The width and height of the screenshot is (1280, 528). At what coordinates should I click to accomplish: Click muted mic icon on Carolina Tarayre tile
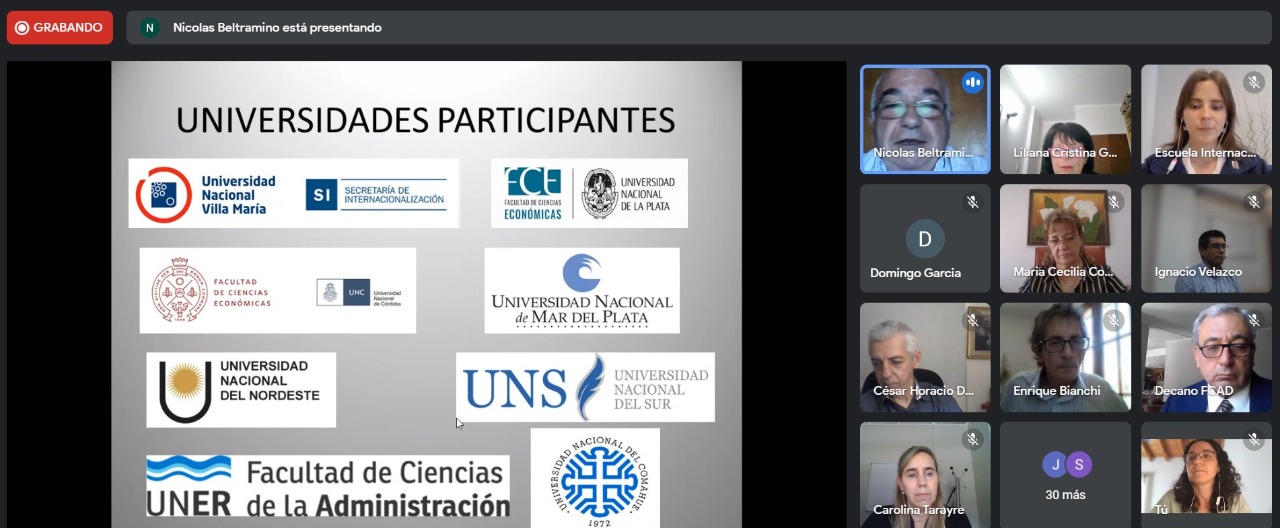click(x=972, y=440)
